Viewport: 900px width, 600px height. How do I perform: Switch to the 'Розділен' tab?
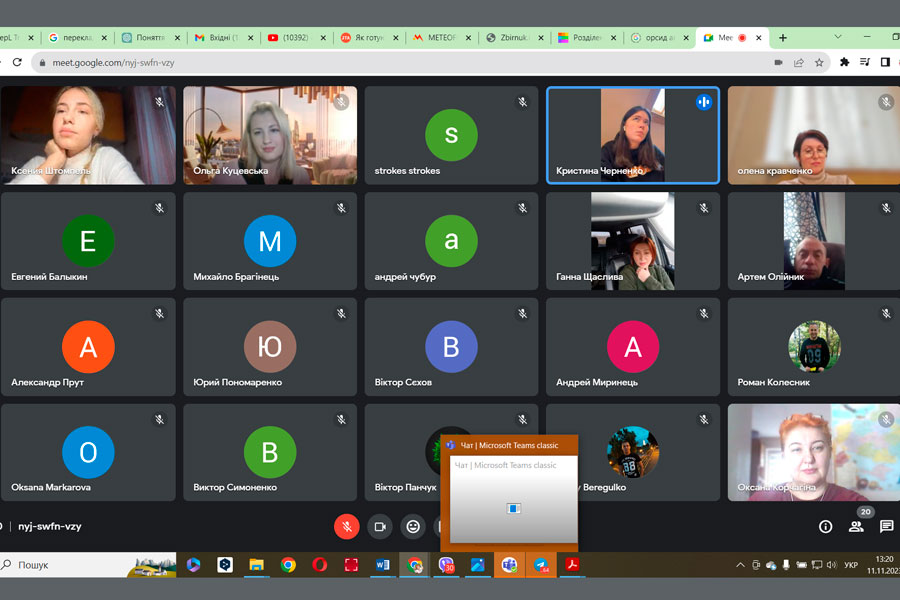pyautogui.click(x=587, y=38)
